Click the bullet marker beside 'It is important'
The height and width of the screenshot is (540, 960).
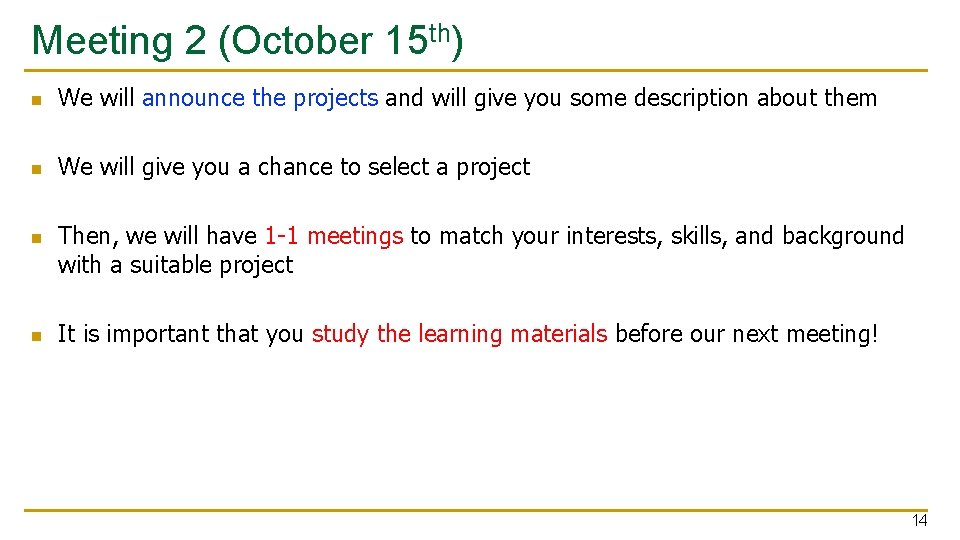pos(35,336)
